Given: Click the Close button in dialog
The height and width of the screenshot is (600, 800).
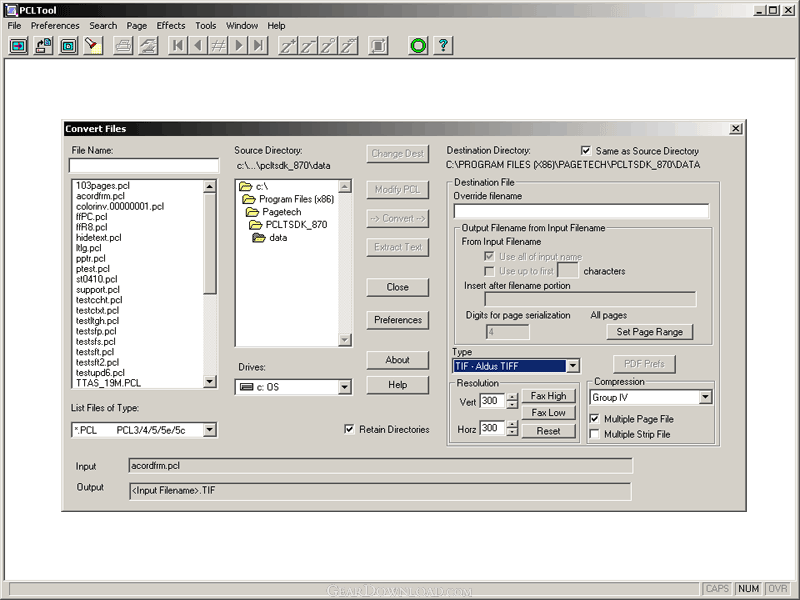Looking at the screenshot, I should coord(397,287).
